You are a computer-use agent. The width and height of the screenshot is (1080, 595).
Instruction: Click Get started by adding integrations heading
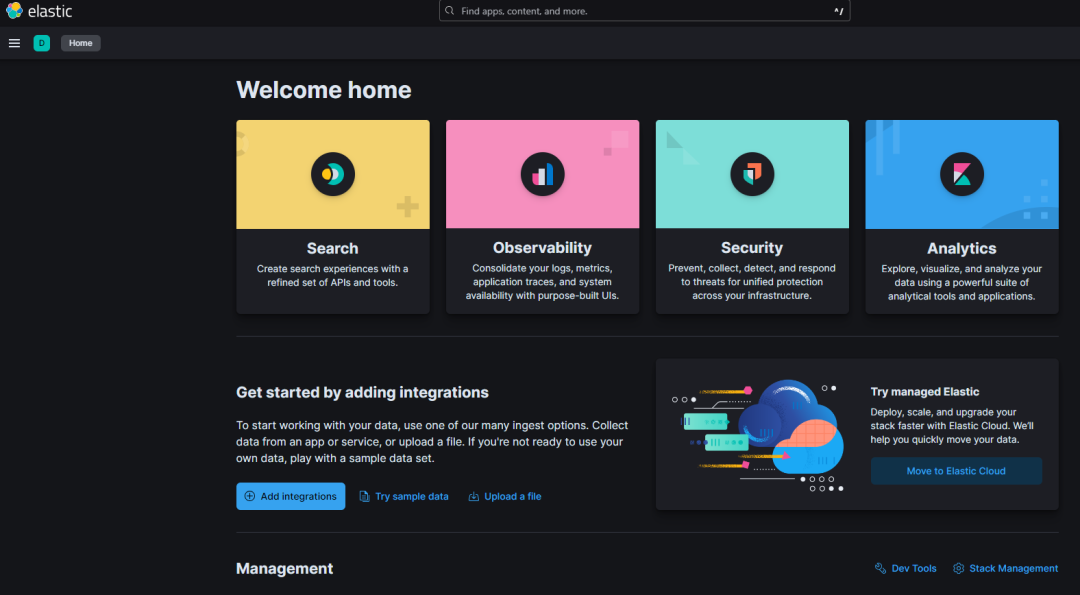tap(362, 392)
